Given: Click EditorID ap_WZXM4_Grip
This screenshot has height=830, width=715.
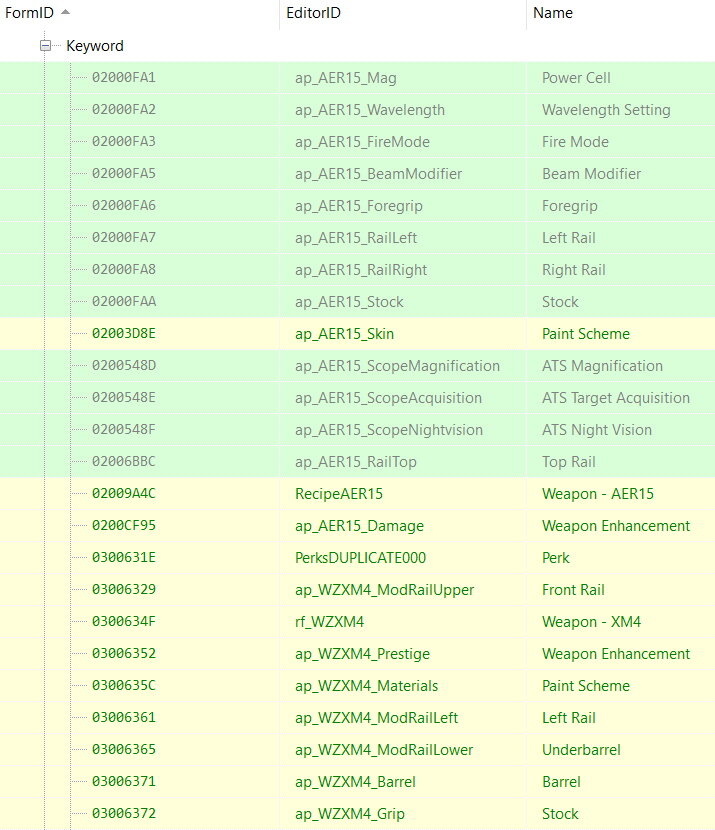Looking at the screenshot, I should (x=350, y=814).
